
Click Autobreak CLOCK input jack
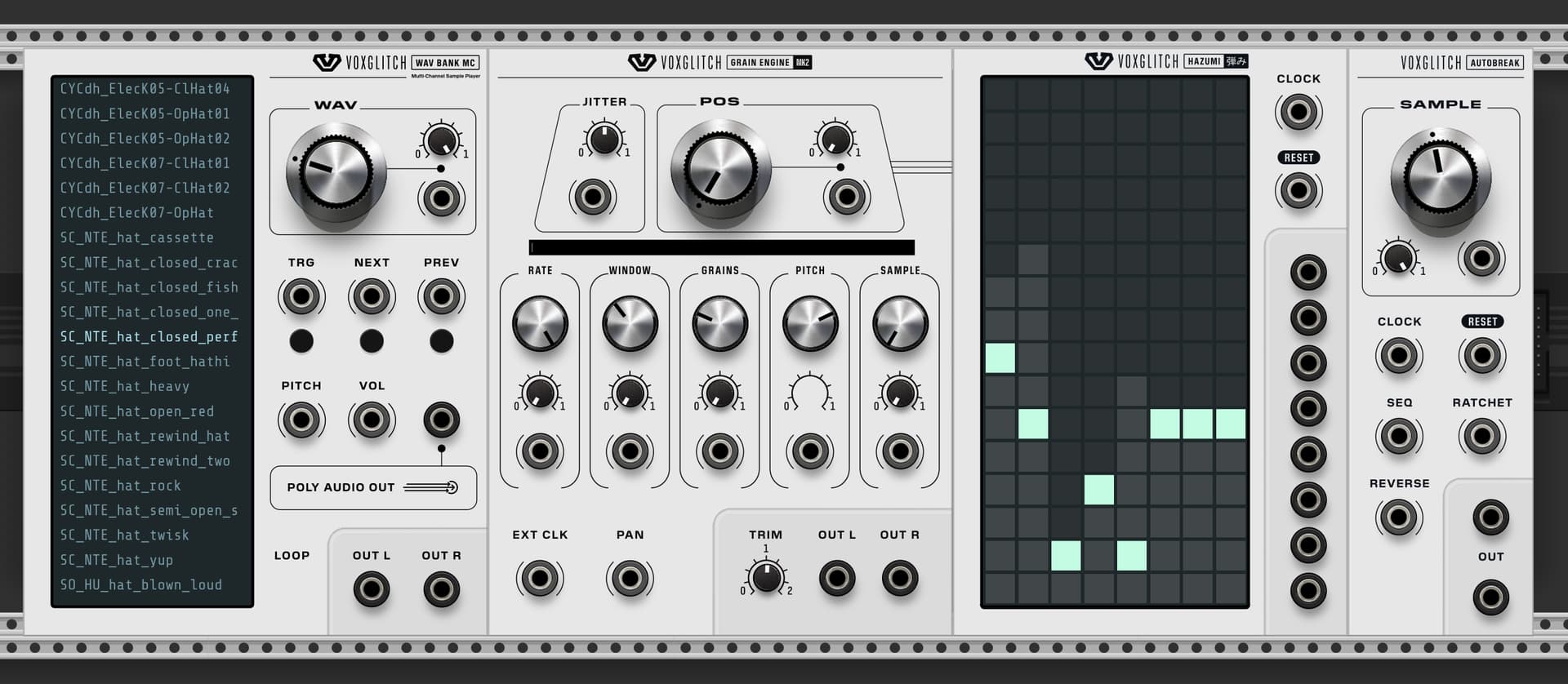pyautogui.click(x=1399, y=355)
